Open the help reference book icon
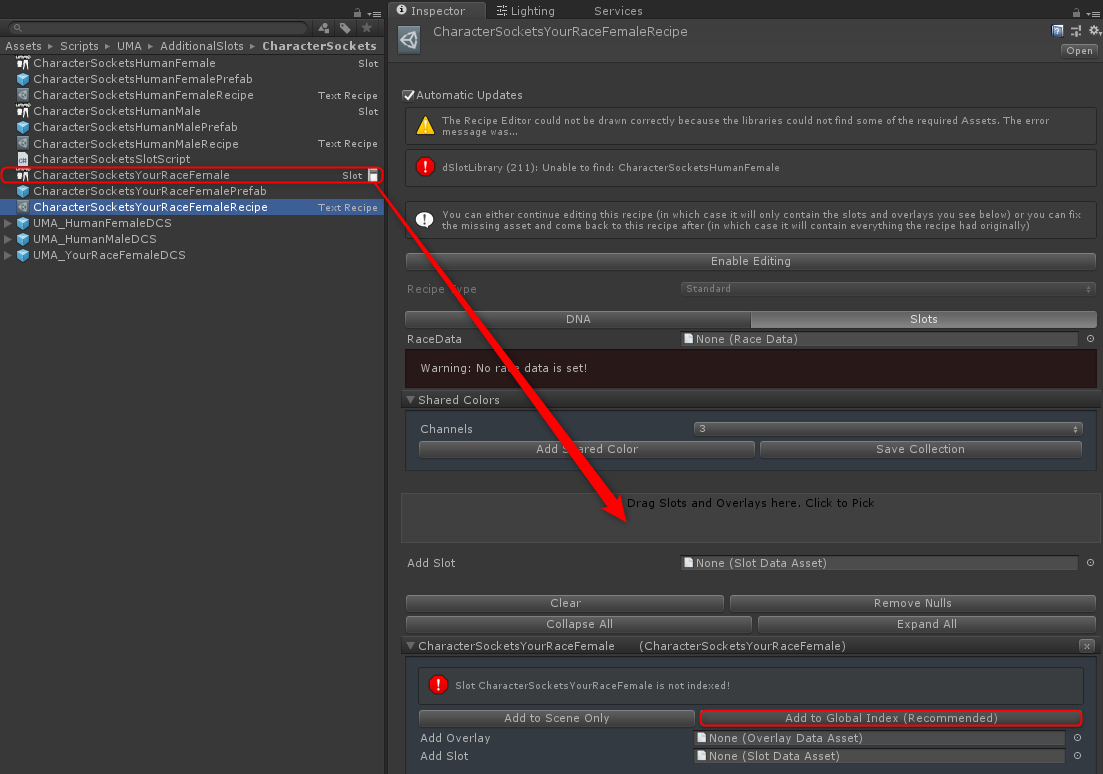1103x774 pixels. [x=1058, y=31]
